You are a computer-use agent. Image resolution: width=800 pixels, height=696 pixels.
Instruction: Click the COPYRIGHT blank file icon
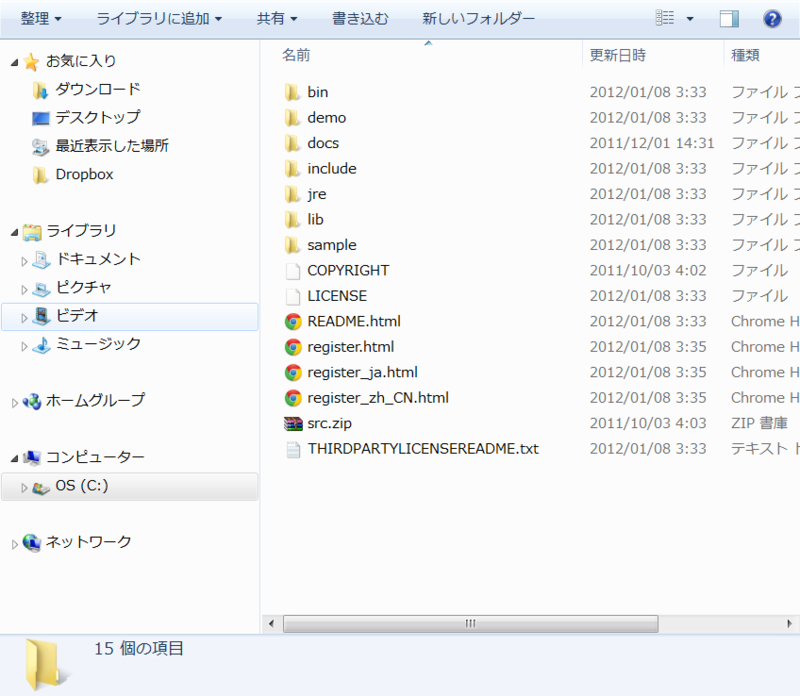[x=293, y=271]
